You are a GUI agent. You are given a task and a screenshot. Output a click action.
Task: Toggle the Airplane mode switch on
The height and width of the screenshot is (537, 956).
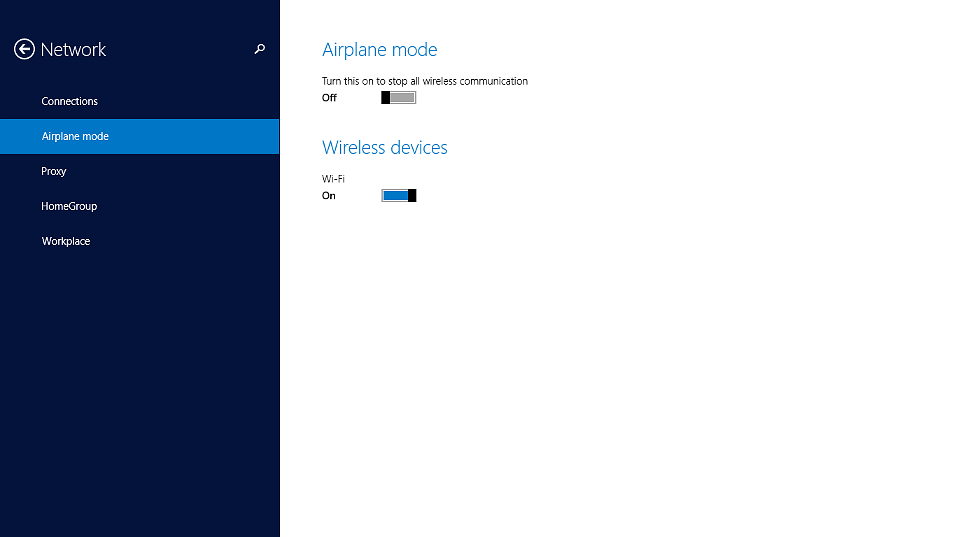pos(398,98)
